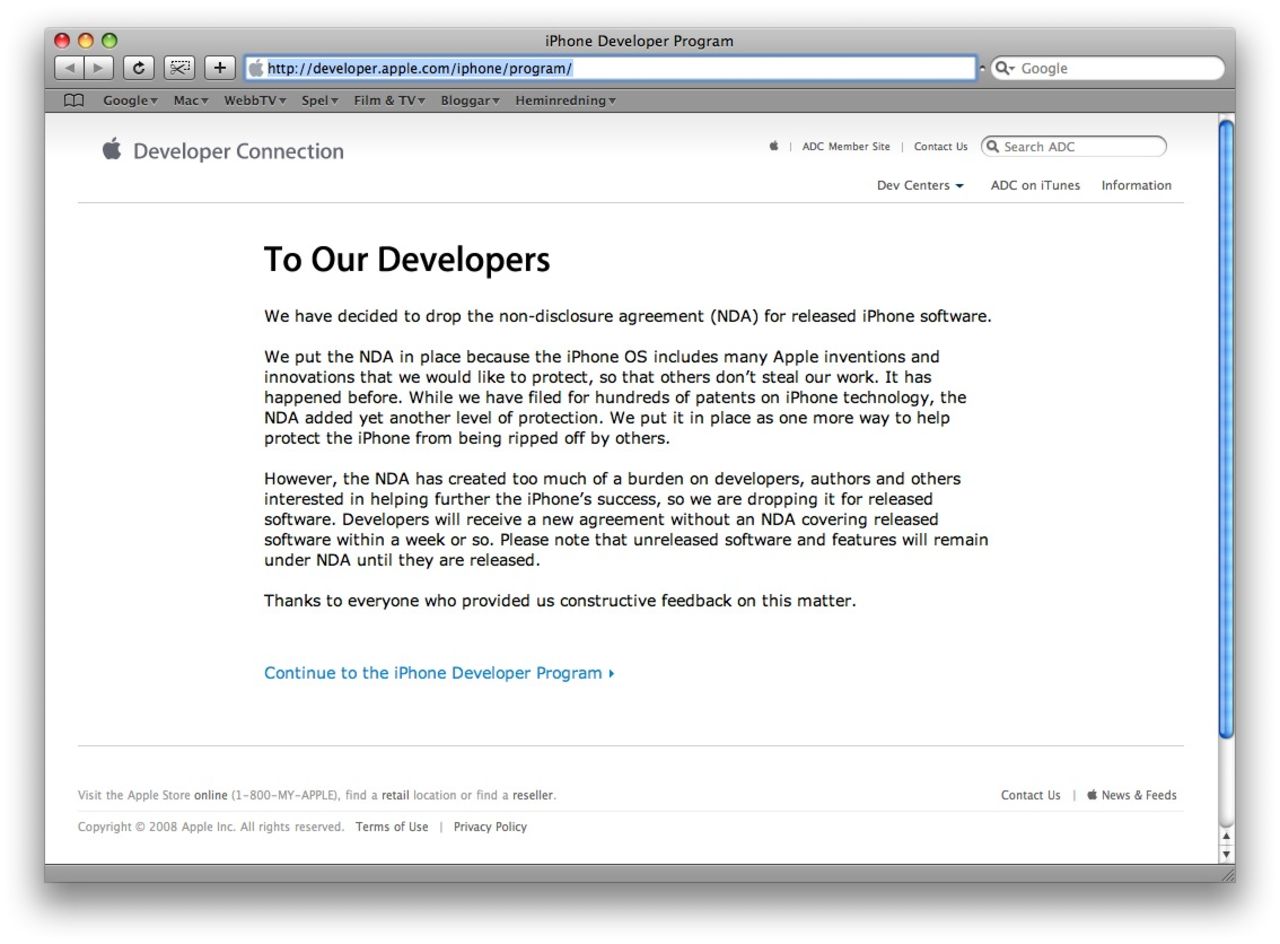This screenshot has height=944, width=1280.
Task: Add a bookmark with the plus button
Action: click(219, 68)
